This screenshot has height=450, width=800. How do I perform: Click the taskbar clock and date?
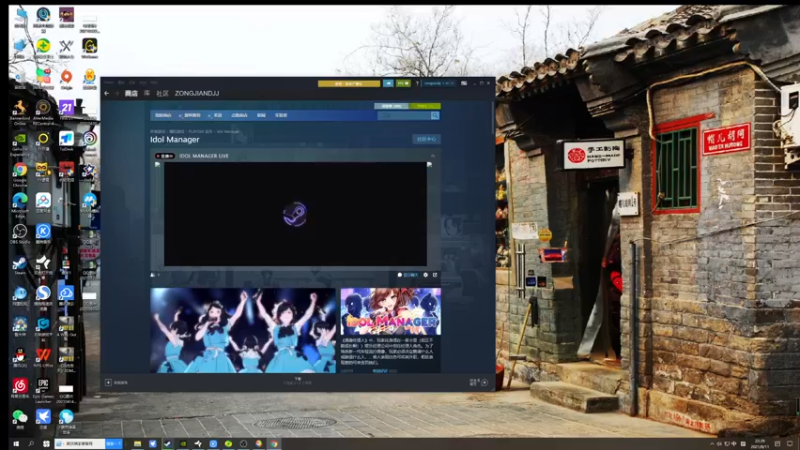coord(760,444)
